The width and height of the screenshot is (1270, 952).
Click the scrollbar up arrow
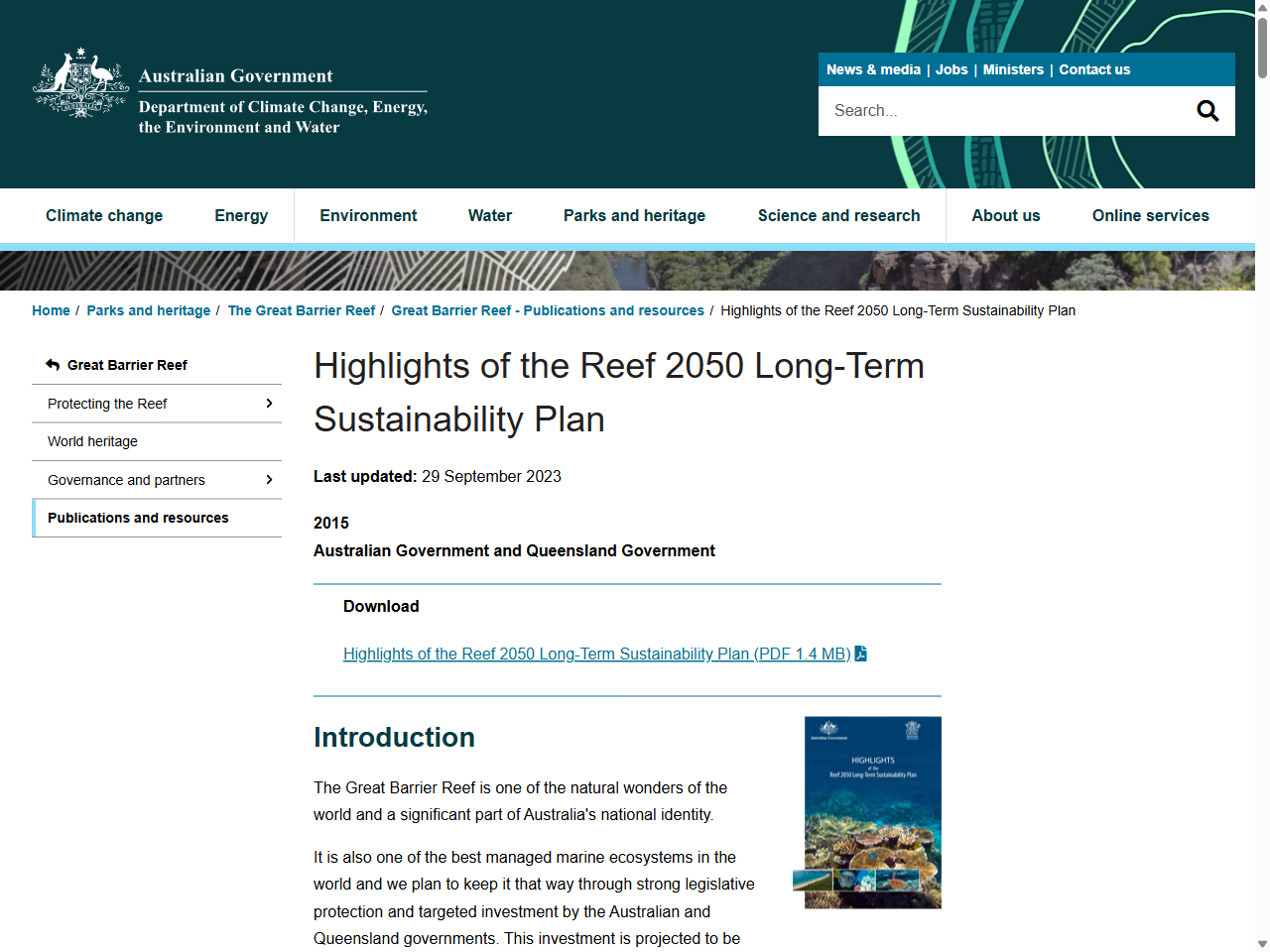[1261, 7]
